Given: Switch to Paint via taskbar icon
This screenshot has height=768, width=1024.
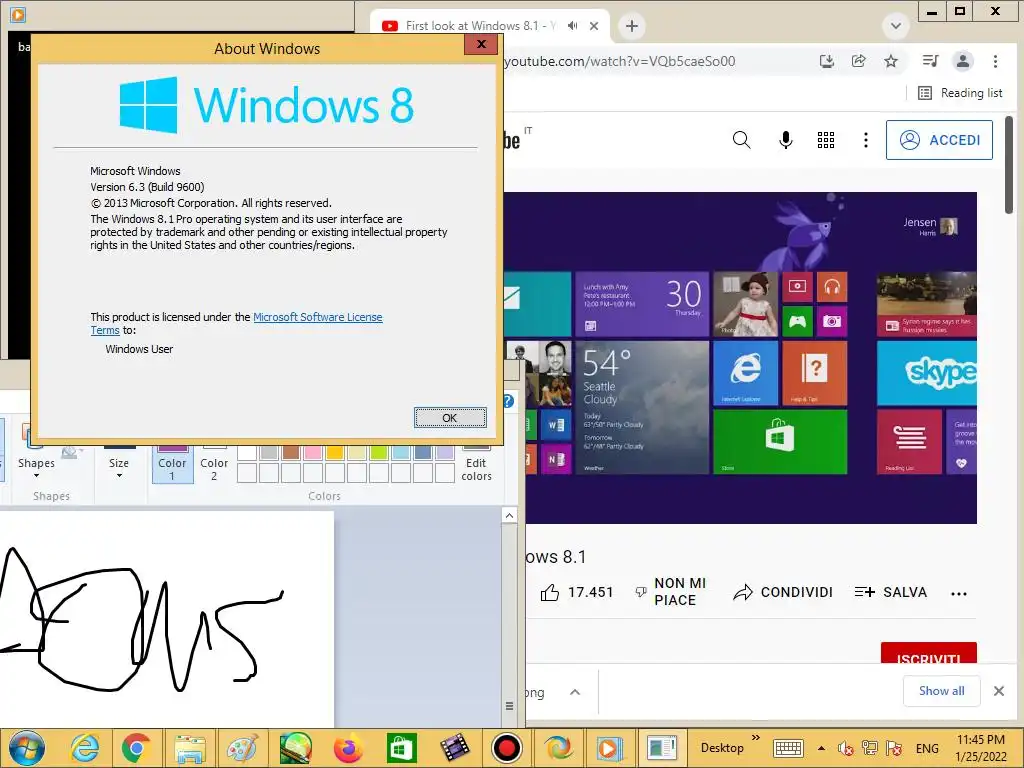Looking at the screenshot, I should coord(242,748).
